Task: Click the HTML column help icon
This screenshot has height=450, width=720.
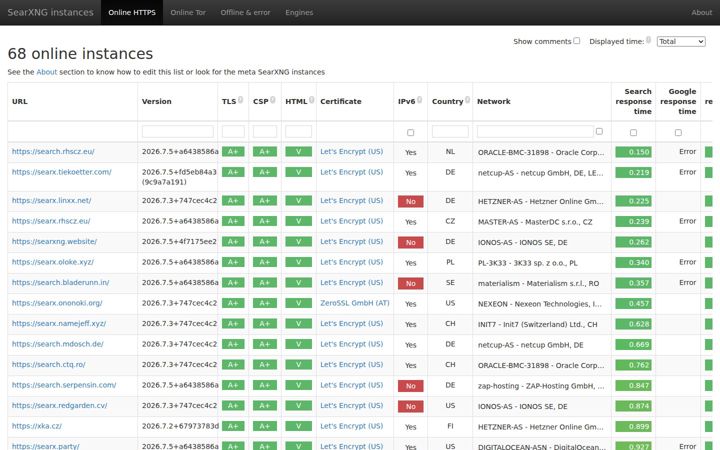Action: click(x=311, y=100)
